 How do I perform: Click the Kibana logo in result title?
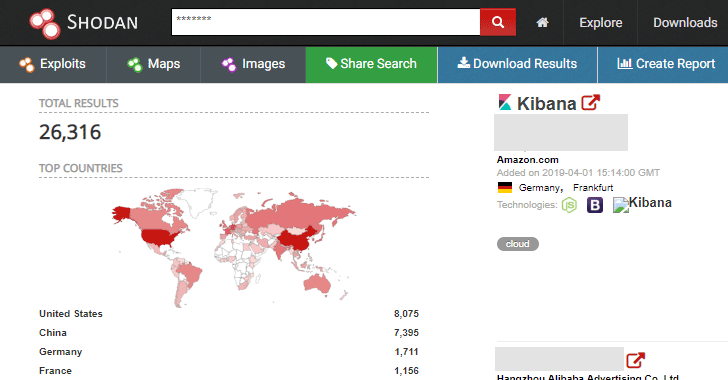(505, 102)
